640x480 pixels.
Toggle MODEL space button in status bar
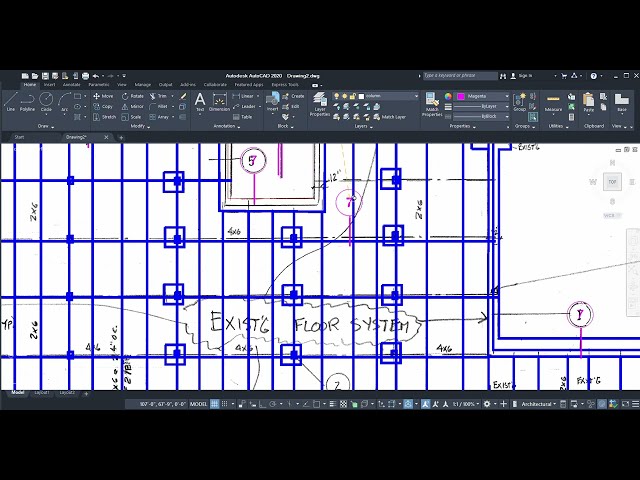pos(198,404)
